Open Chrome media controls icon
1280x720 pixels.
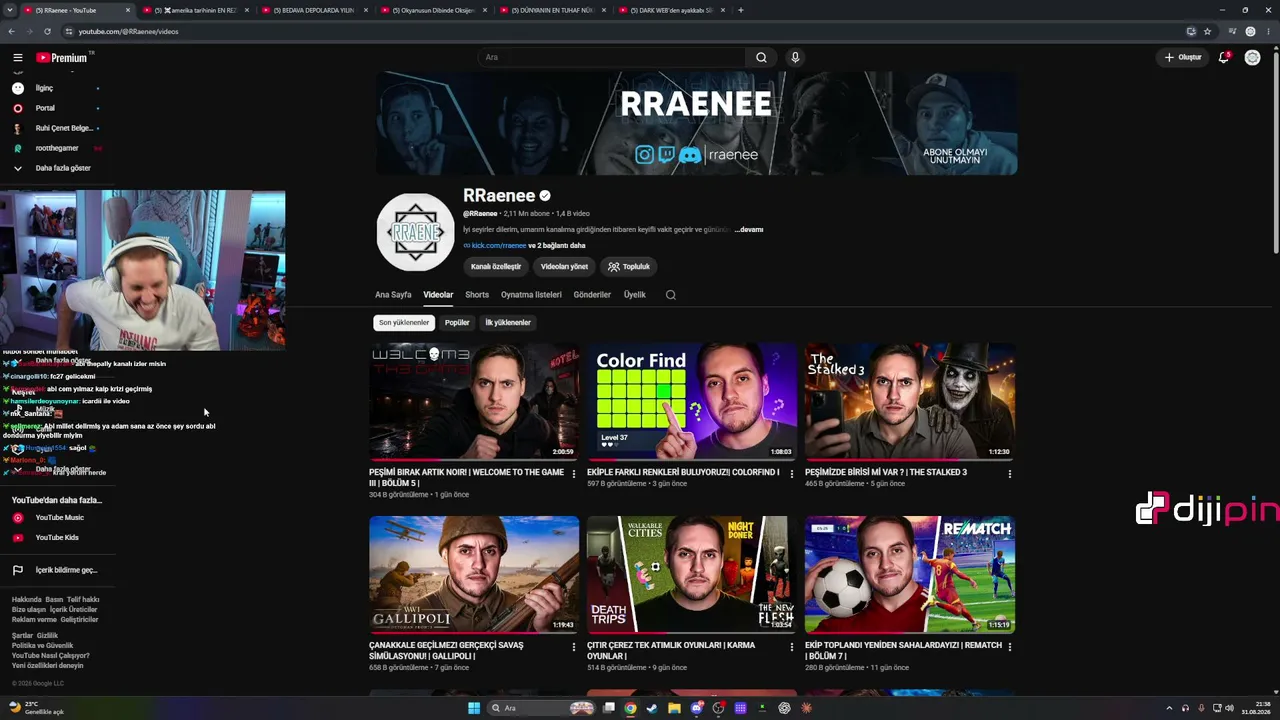(1232, 31)
